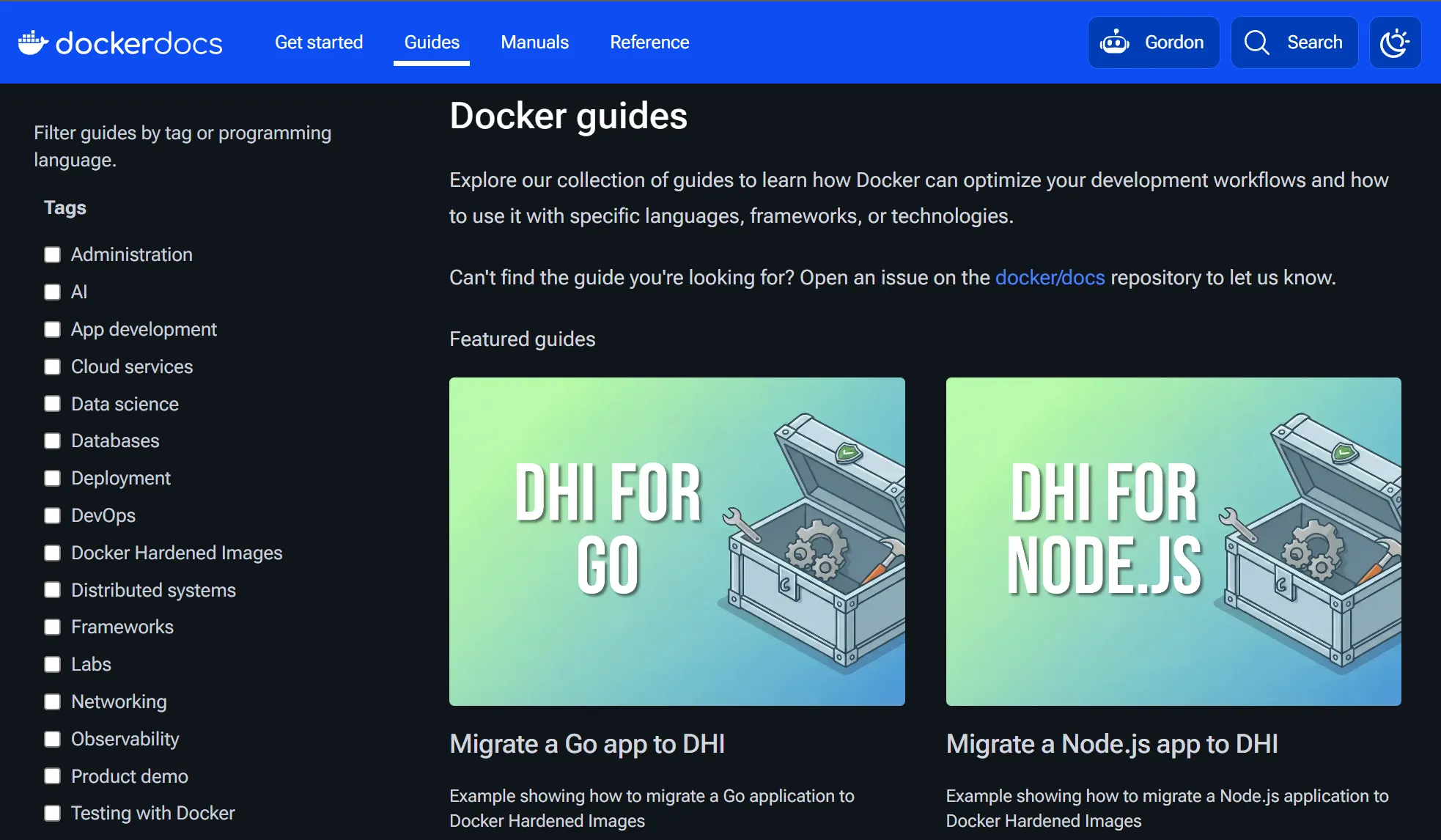The width and height of the screenshot is (1441, 840).
Task: Toggle the dark/light theme icon
Action: 1395,43
